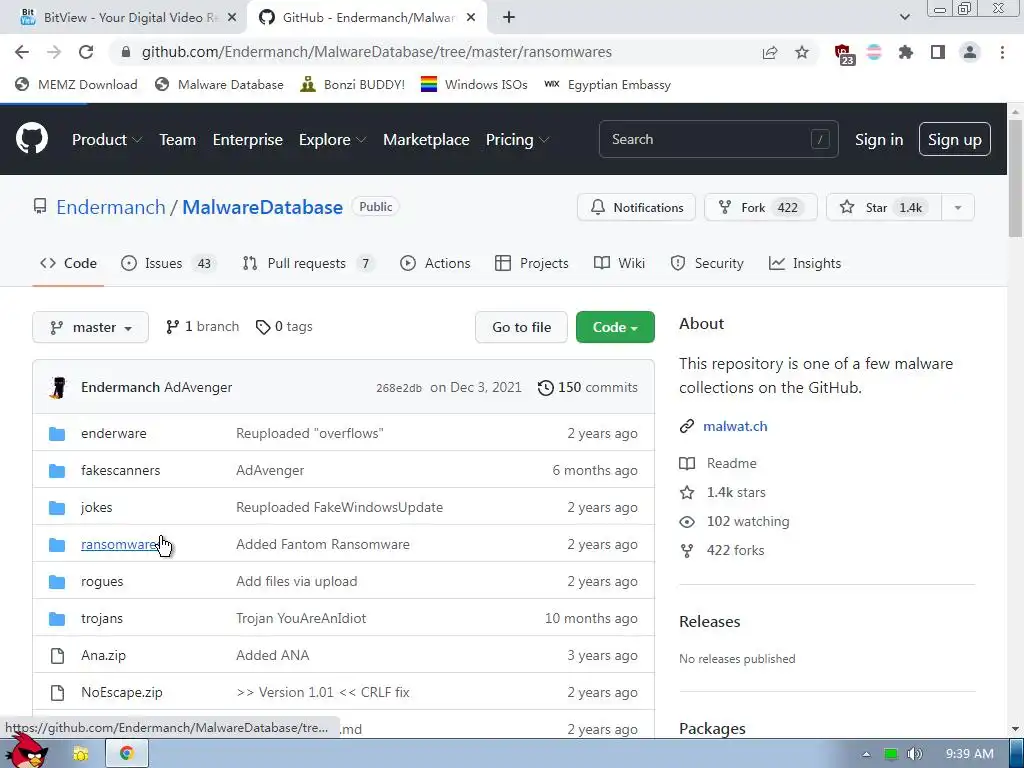Show hidden tray icons arrow
This screenshot has height=768, width=1024.
866,754
